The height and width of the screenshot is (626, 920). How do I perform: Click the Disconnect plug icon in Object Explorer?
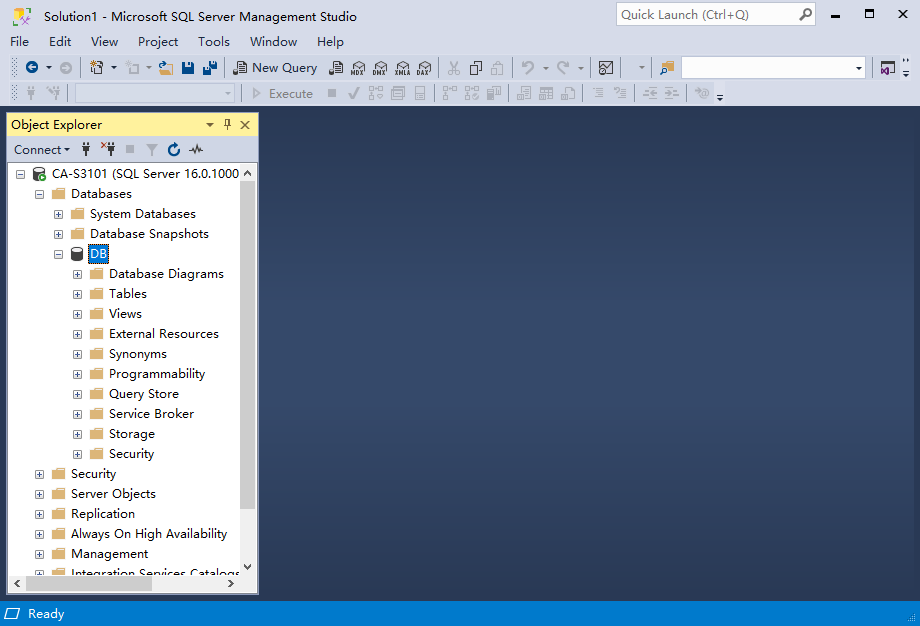[x=108, y=150]
